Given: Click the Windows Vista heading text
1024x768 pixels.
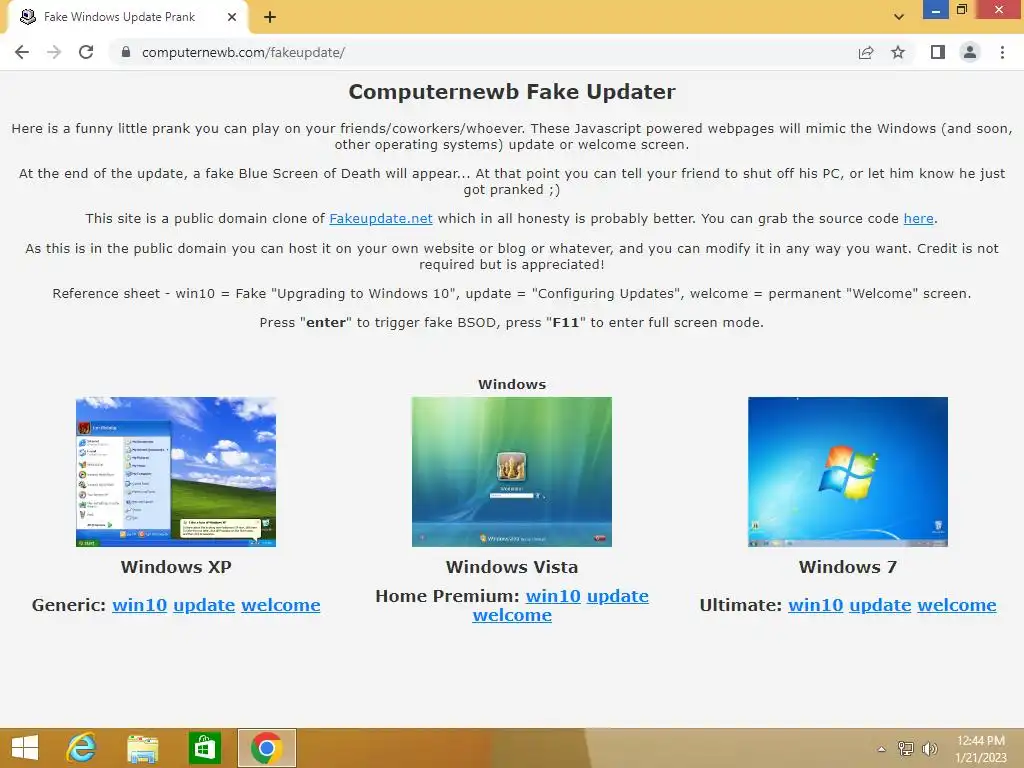Looking at the screenshot, I should tap(512, 567).
